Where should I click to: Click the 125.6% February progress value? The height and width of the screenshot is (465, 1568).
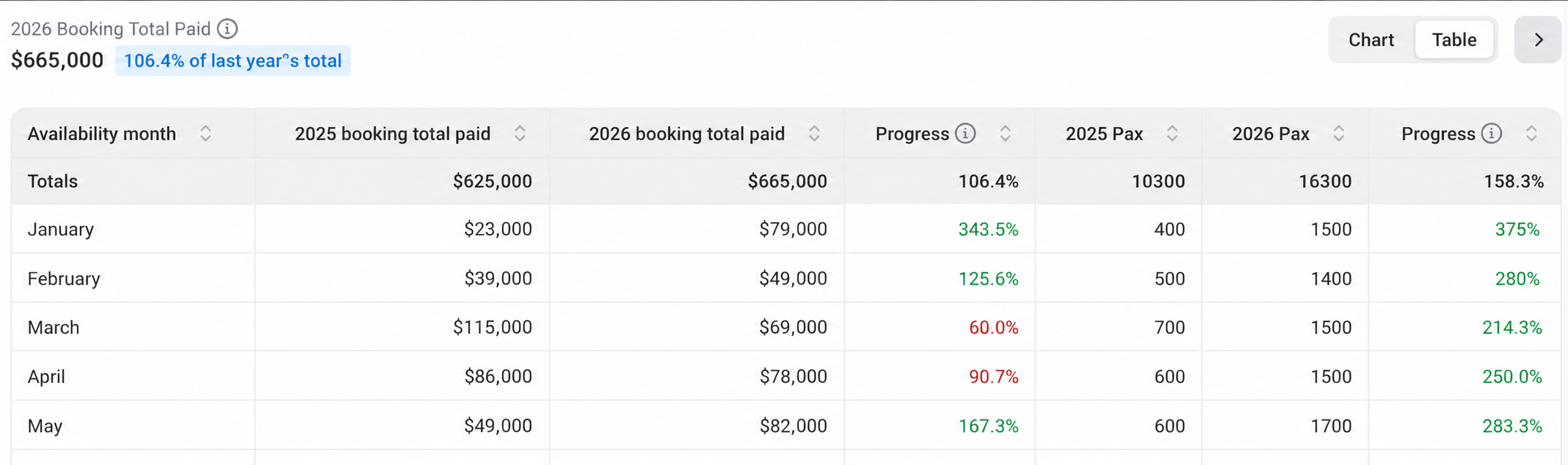click(x=988, y=279)
